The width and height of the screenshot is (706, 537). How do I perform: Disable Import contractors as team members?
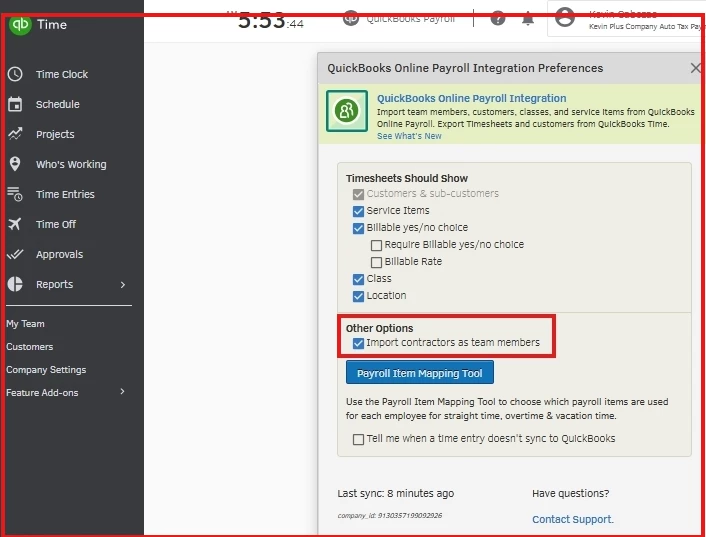358,343
